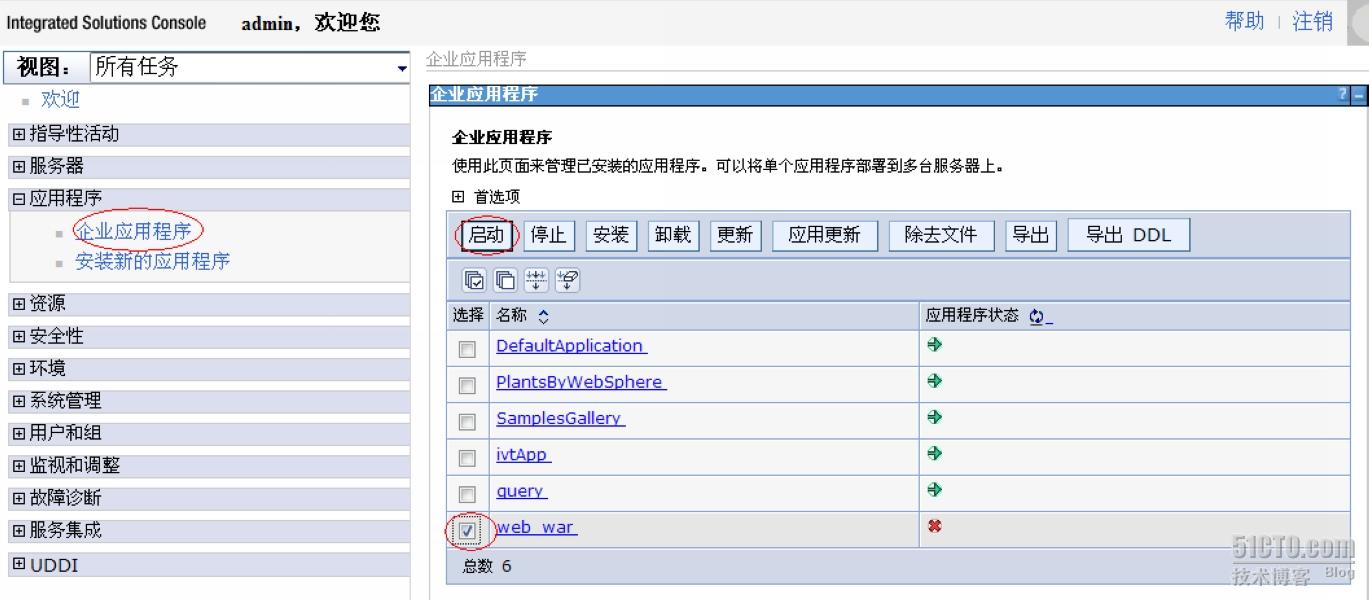
Task: Click the 启动 button to start application
Action: [x=484, y=234]
